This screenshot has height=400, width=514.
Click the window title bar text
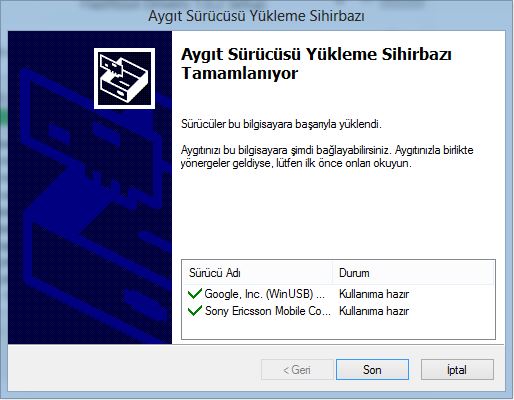click(x=256, y=16)
